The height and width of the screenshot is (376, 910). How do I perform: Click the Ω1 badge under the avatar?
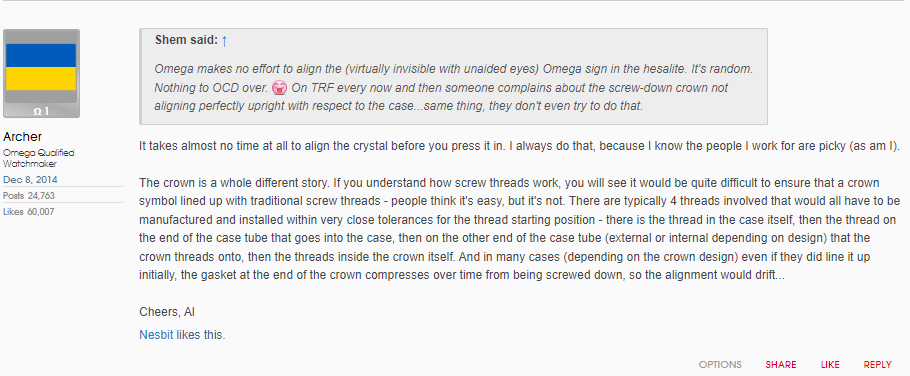pos(41,111)
